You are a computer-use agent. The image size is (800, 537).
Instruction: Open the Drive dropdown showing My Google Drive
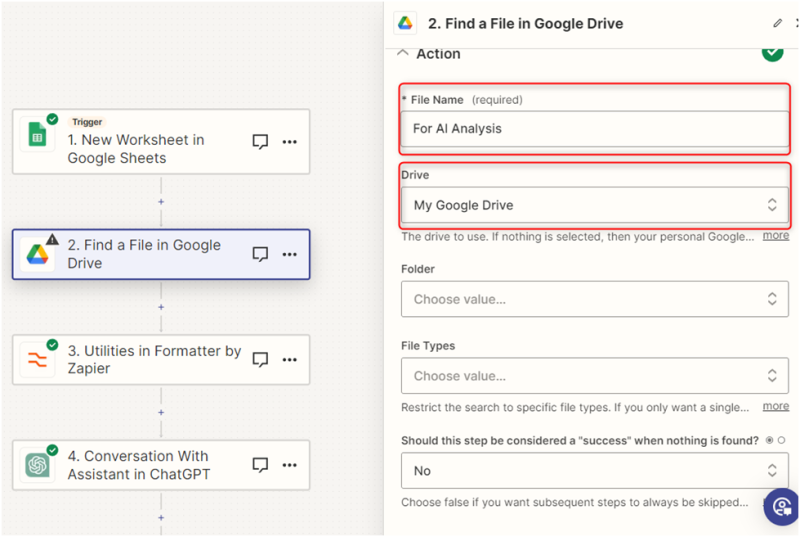(x=594, y=205)
